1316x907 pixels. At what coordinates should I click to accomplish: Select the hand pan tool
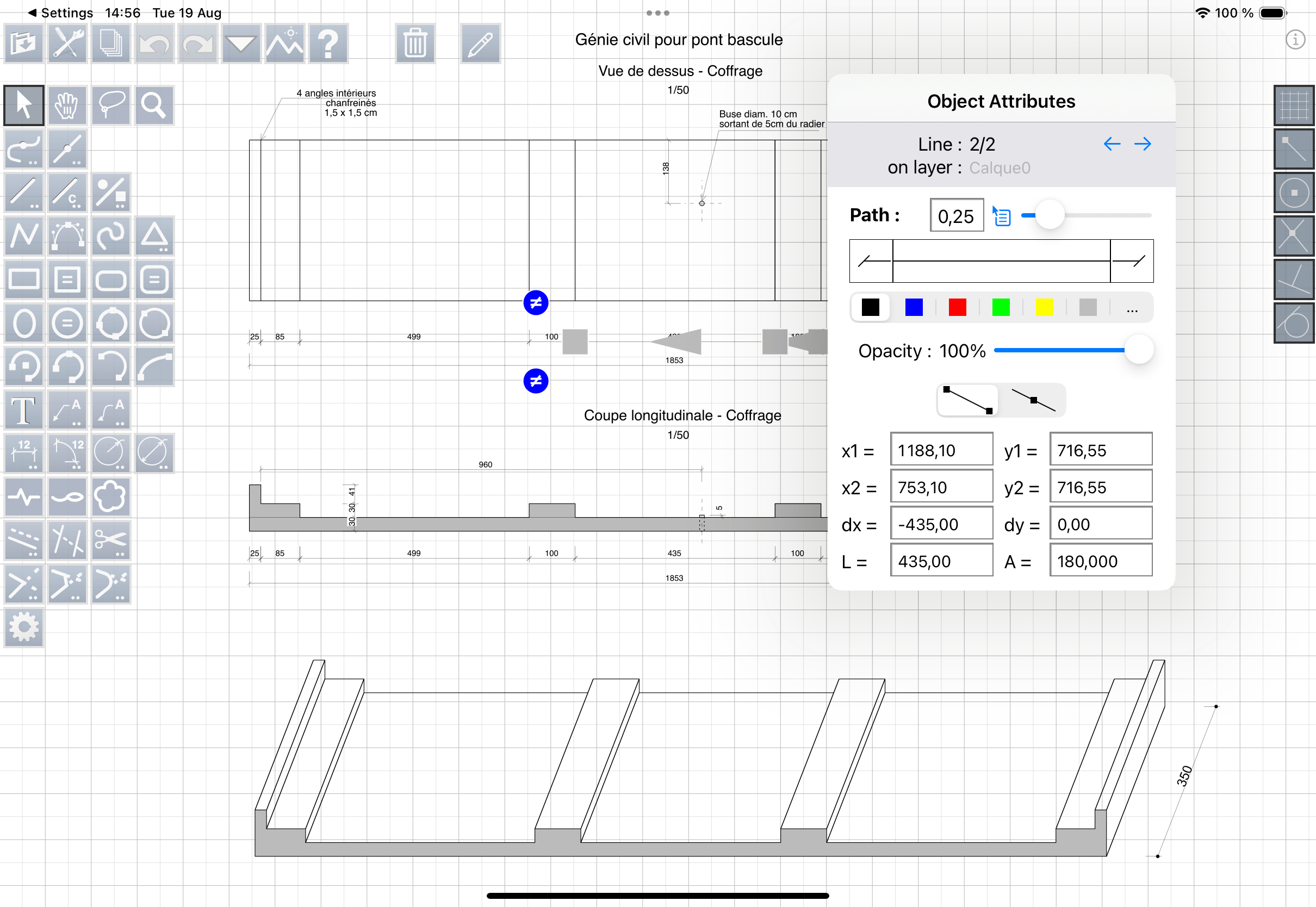[67, 105]
